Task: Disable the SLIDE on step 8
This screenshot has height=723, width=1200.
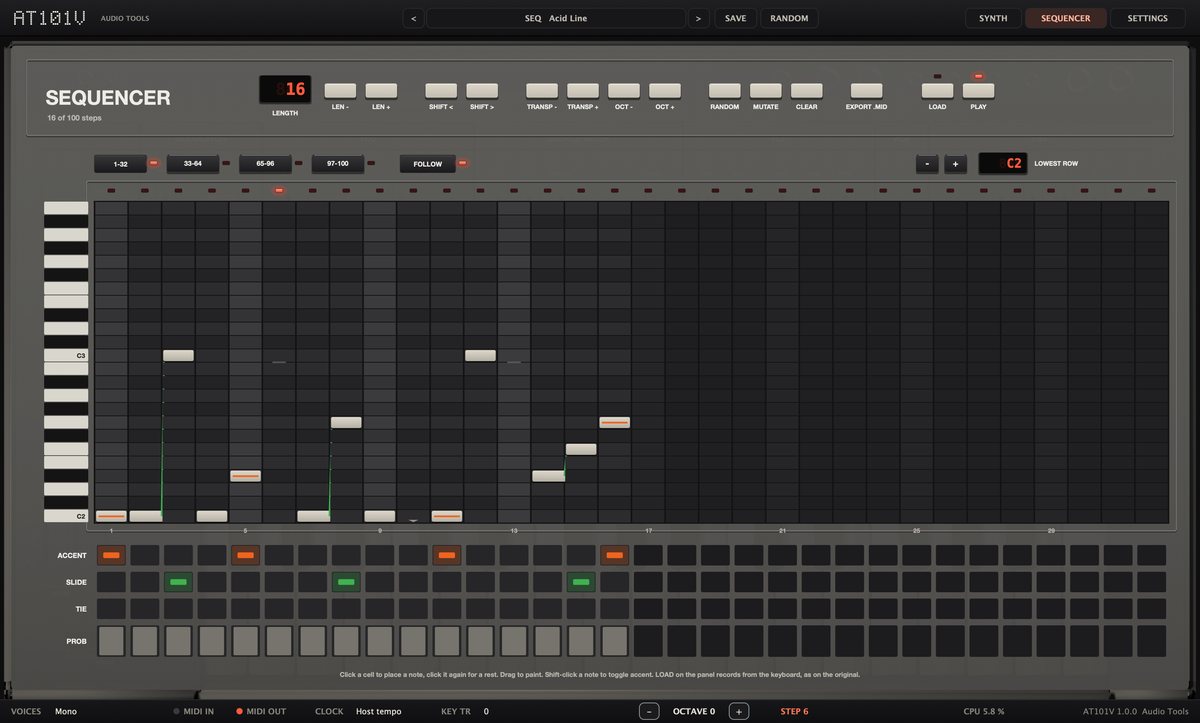Action: click(x=347, y=581)
